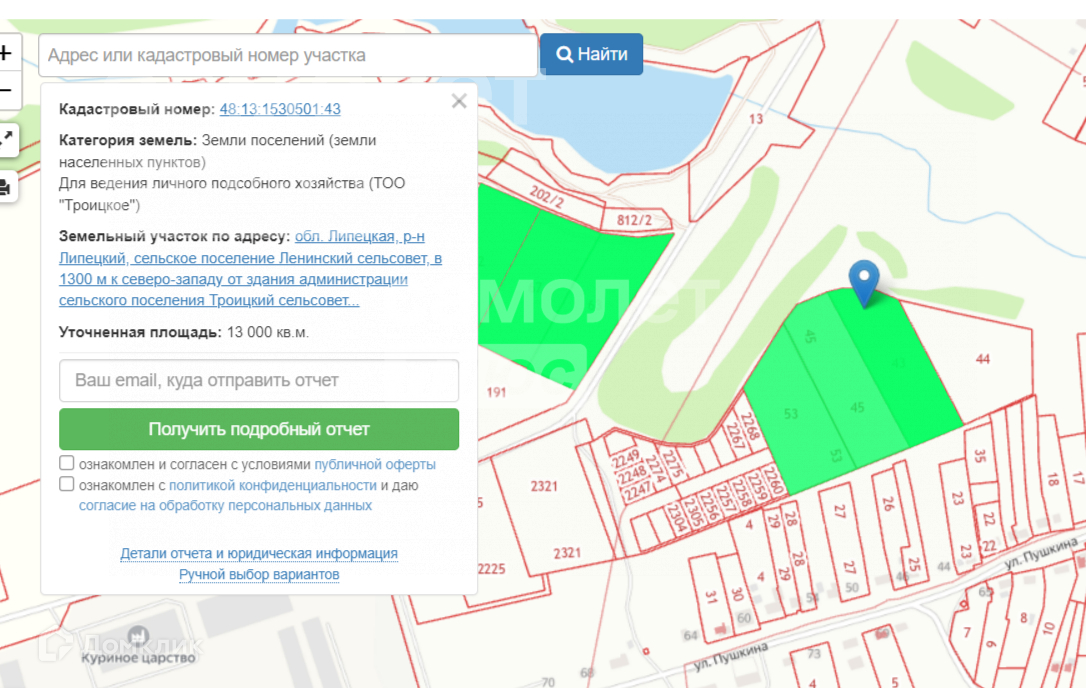Click the blue map location pin
This screenshot has width=1086, height=688.
[864, 282]
